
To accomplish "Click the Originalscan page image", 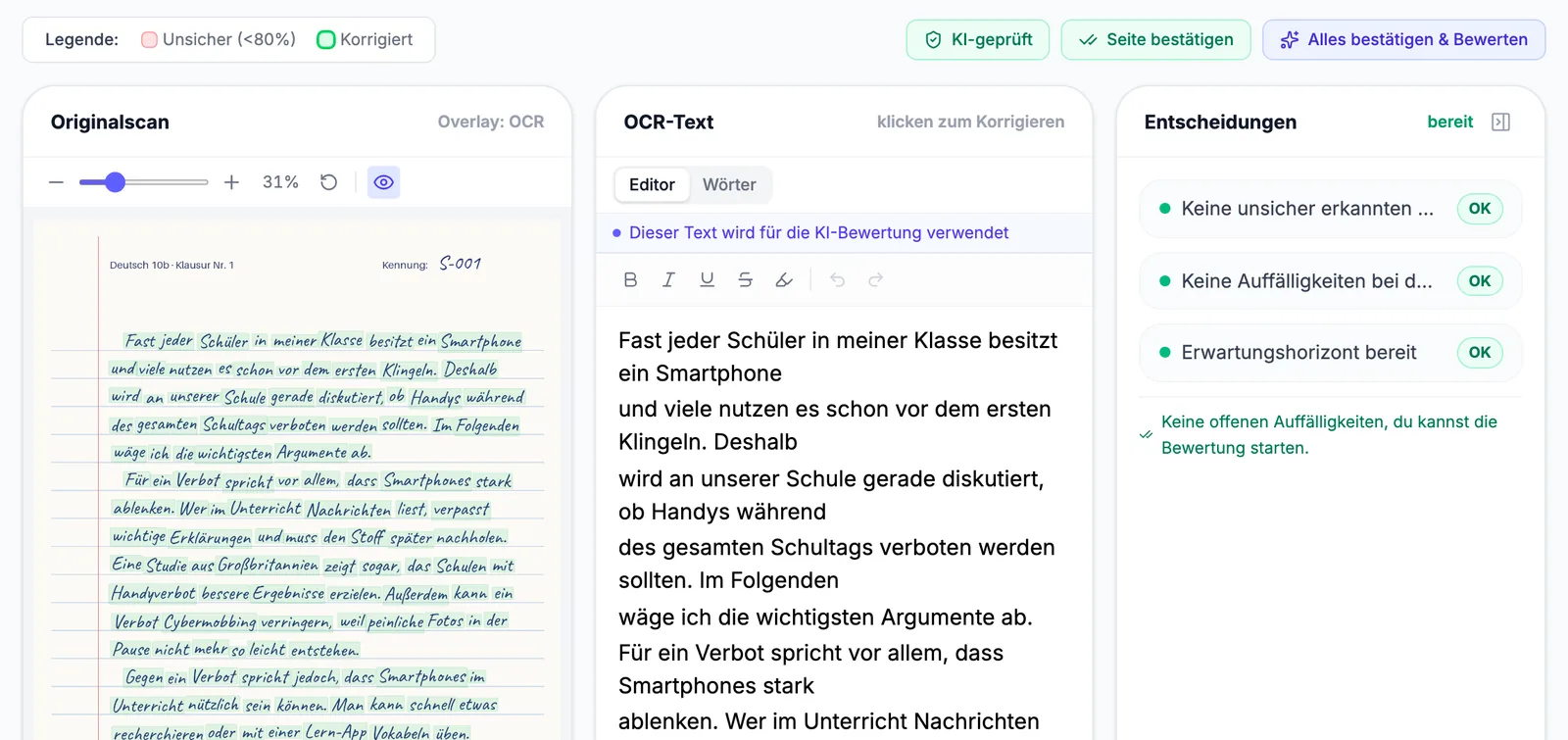I will [297, 480].
